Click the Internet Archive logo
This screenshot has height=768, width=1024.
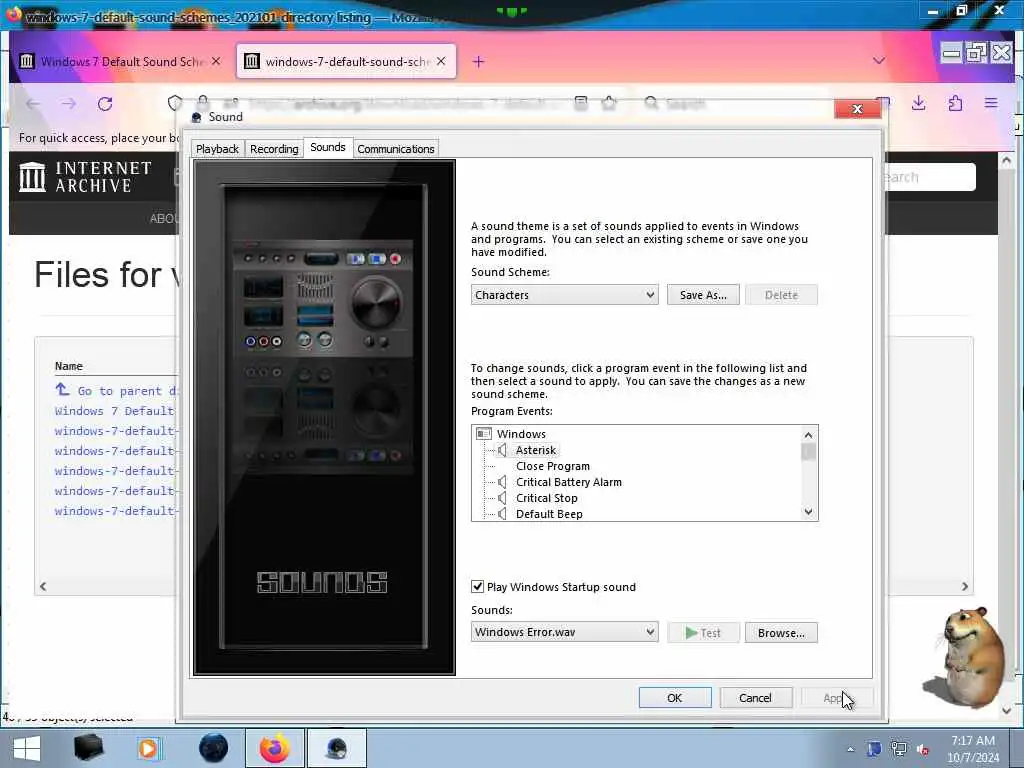pyautogui.click(x=85, y=177)
